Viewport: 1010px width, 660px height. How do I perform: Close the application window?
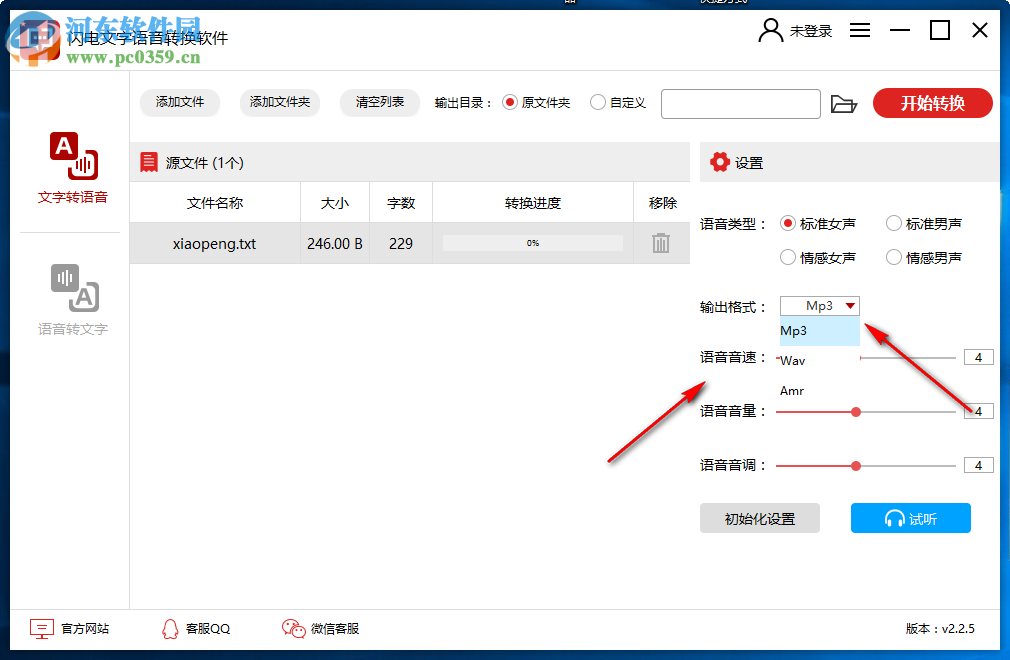click(x=980, y=30)
